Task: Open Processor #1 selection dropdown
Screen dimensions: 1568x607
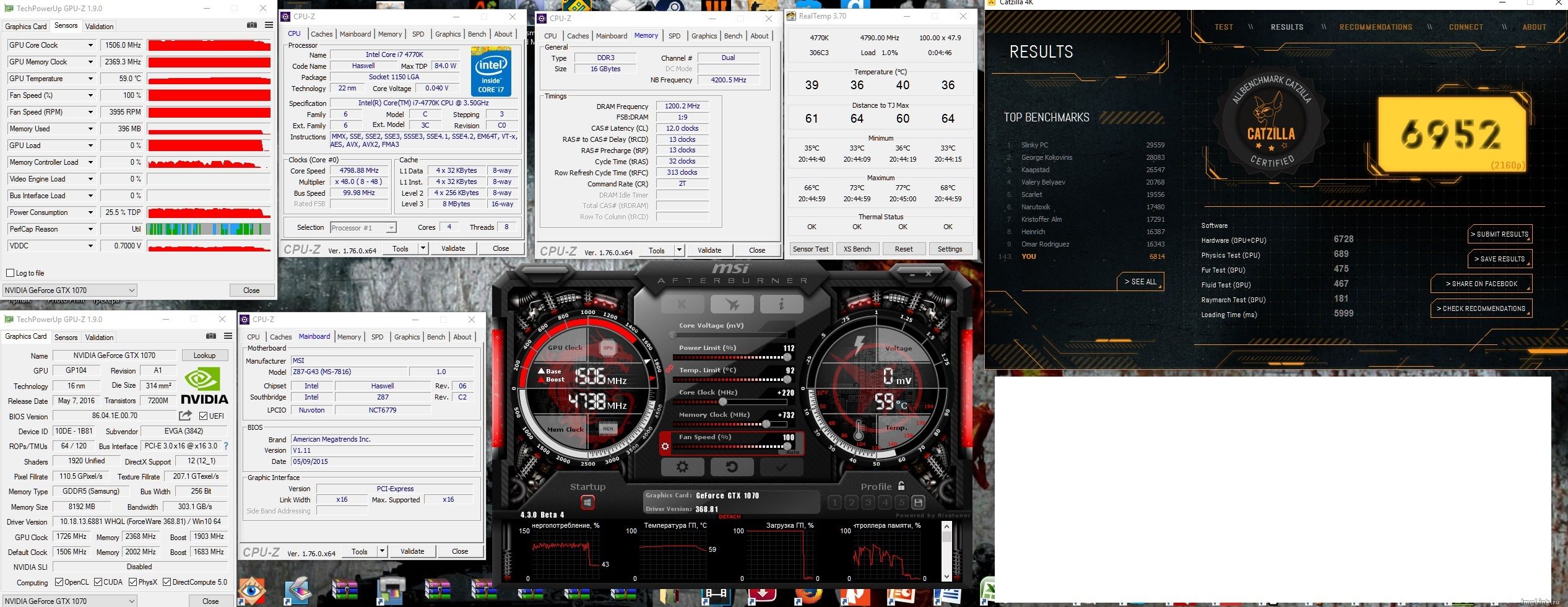Action: 363,227
